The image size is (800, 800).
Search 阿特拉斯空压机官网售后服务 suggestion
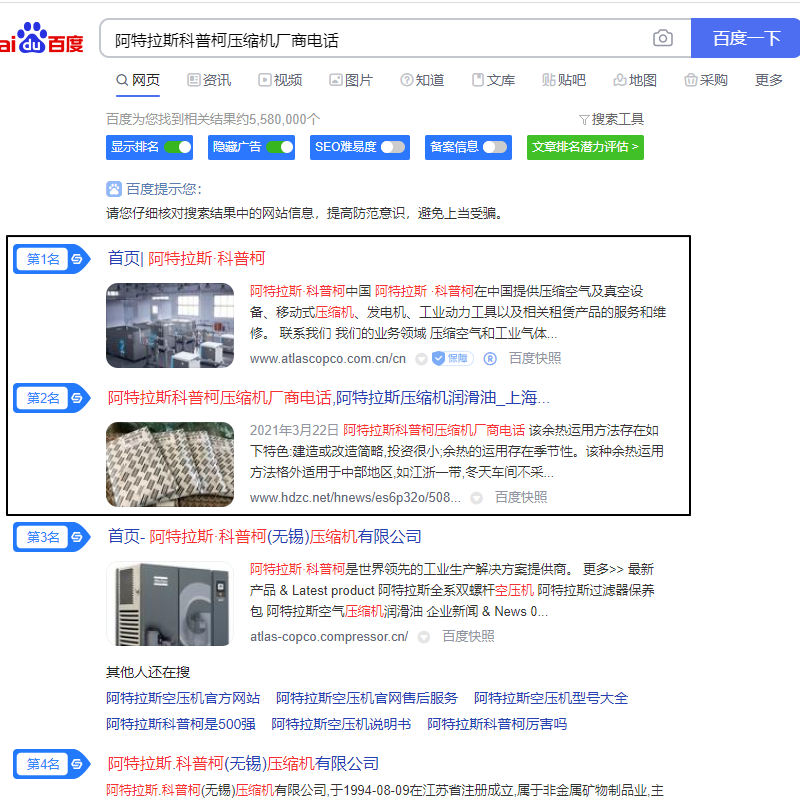pyautogui.click(x=367, y=698)
